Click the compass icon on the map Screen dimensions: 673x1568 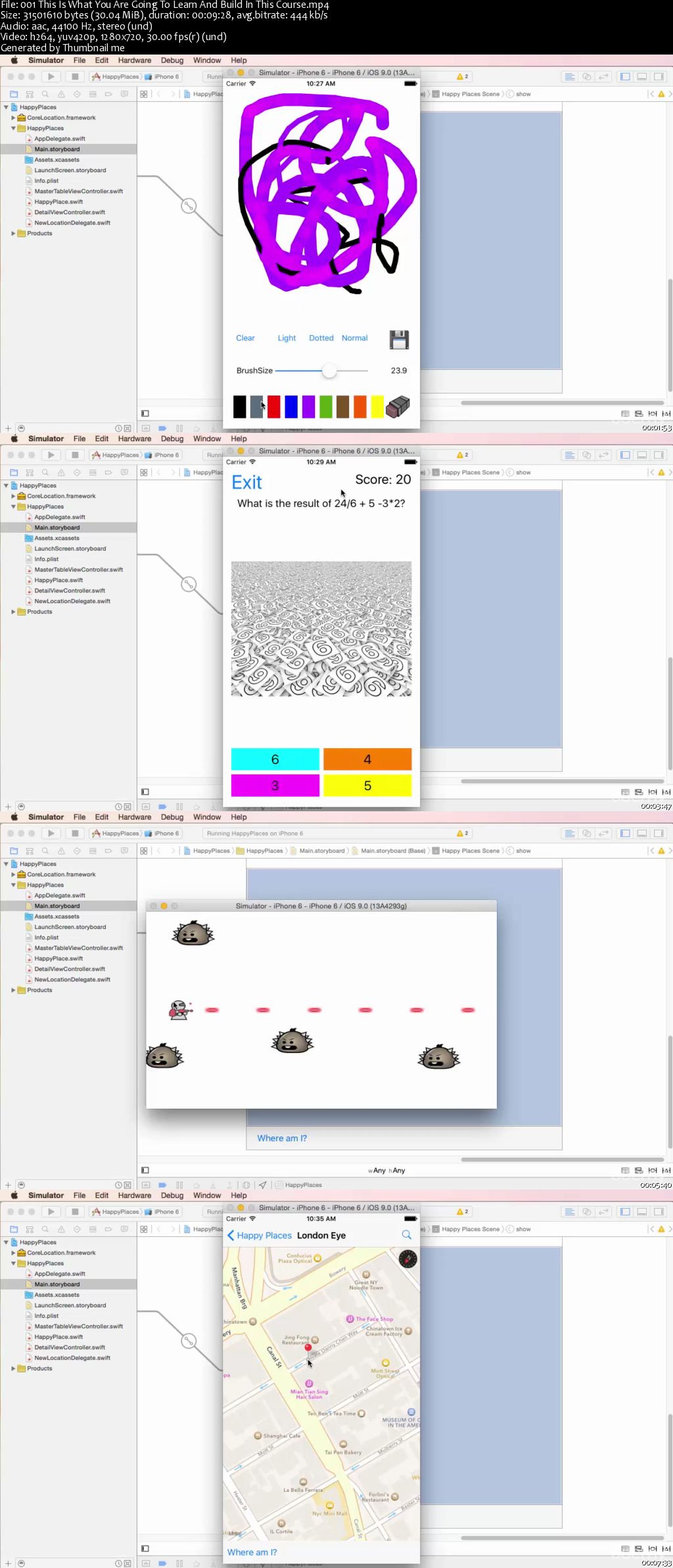[x=408, y=1259]
